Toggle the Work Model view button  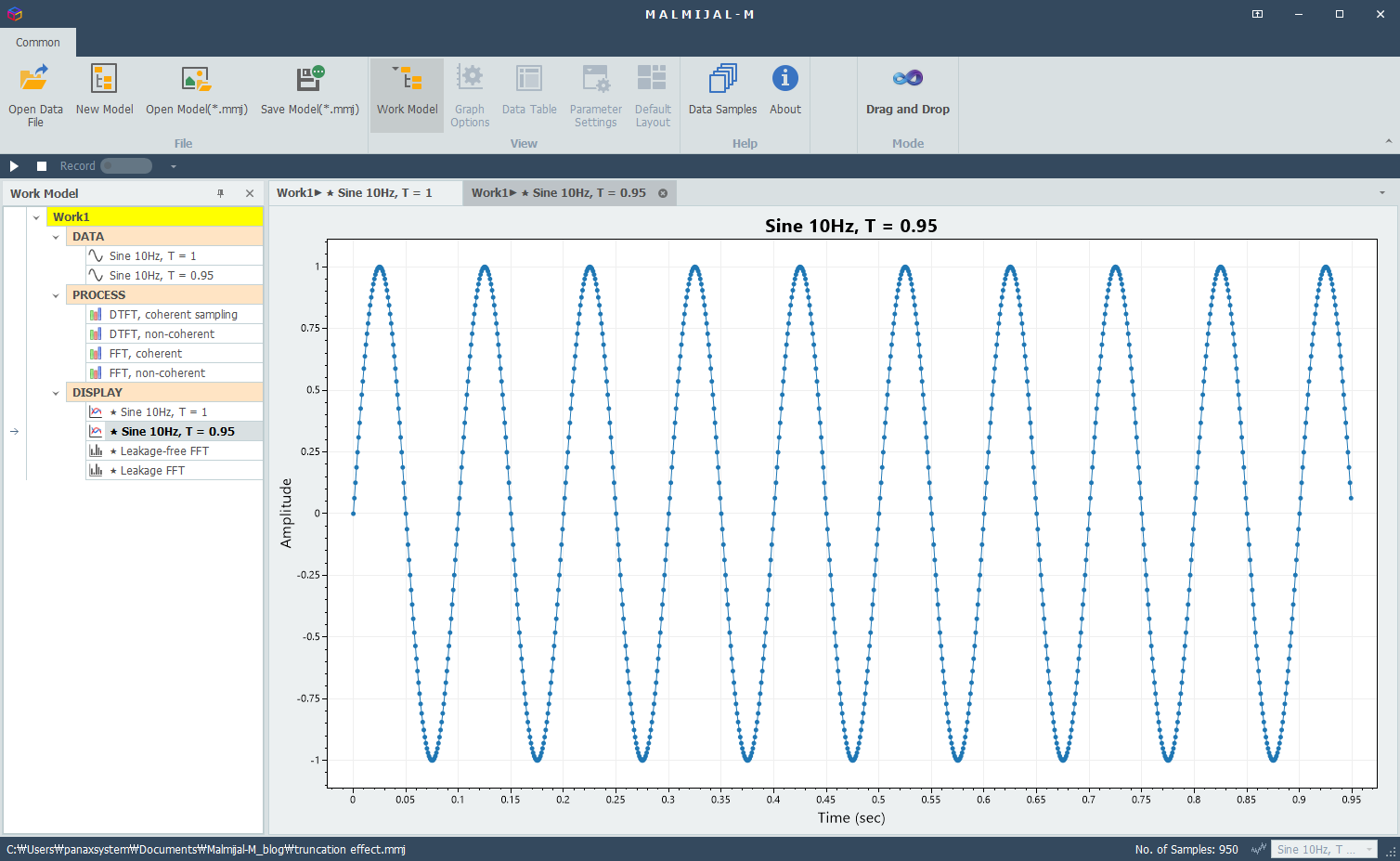point(407,95)
